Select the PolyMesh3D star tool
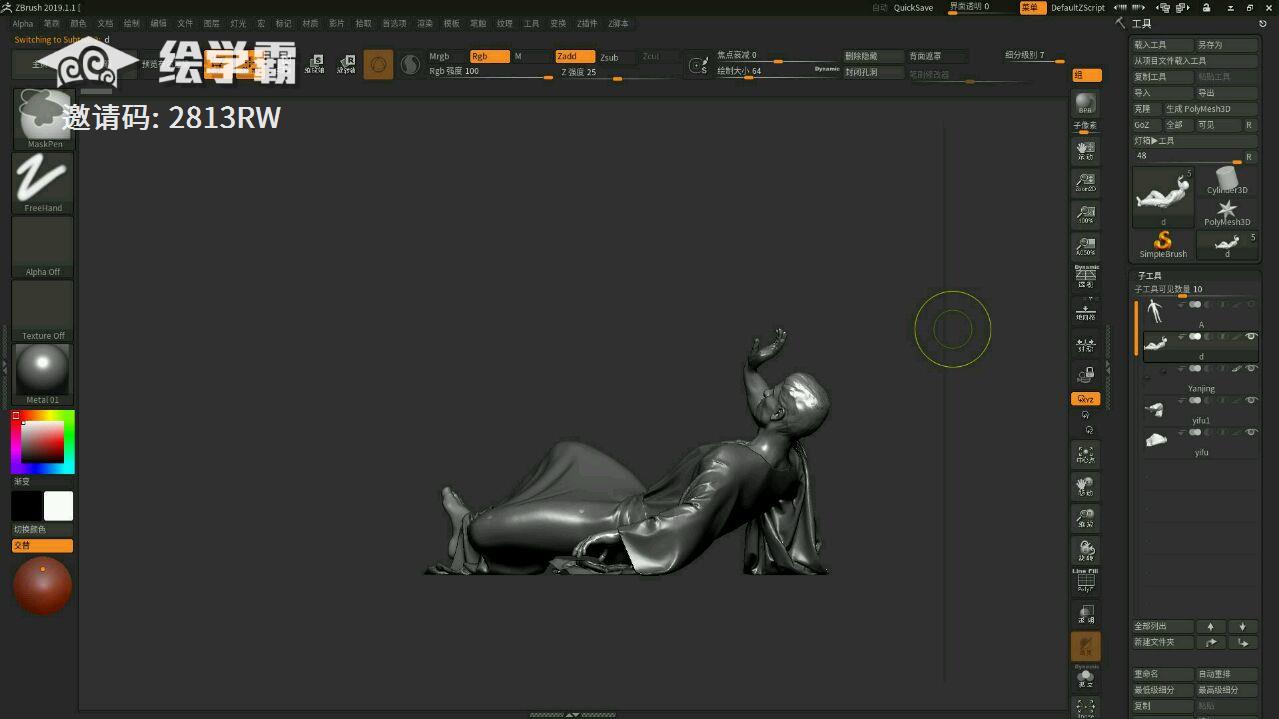Screen dimensions: 1279x719 [x=1227, y=213]
